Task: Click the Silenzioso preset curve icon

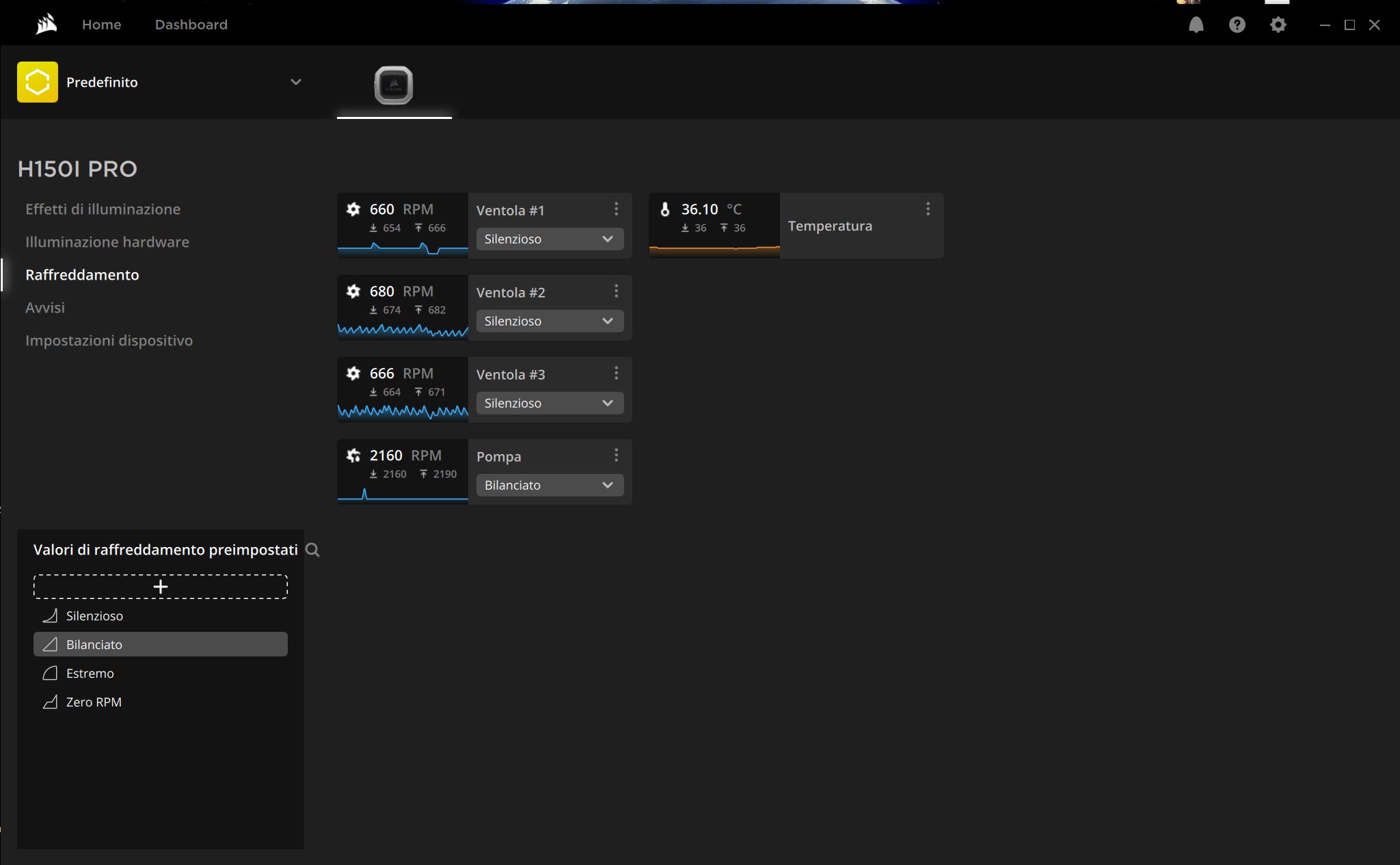Action: pyautogui.click(x=50, y=616)
